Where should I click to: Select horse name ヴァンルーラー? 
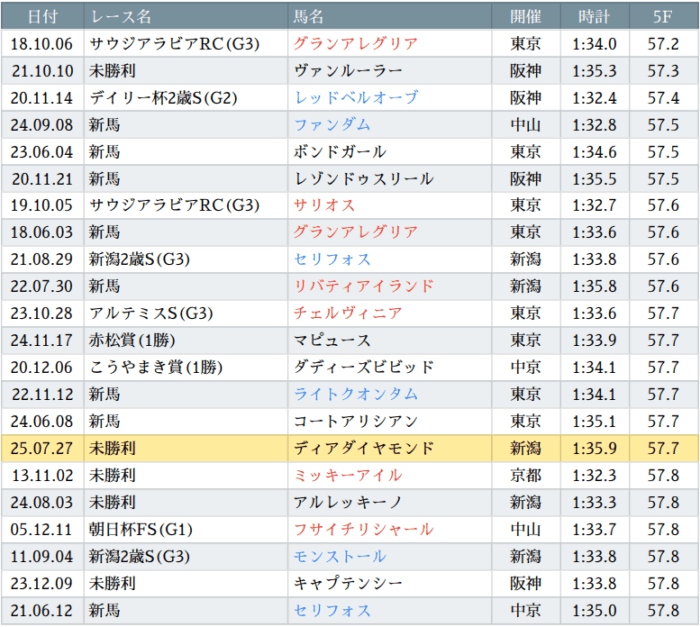(x=348, y=71)
